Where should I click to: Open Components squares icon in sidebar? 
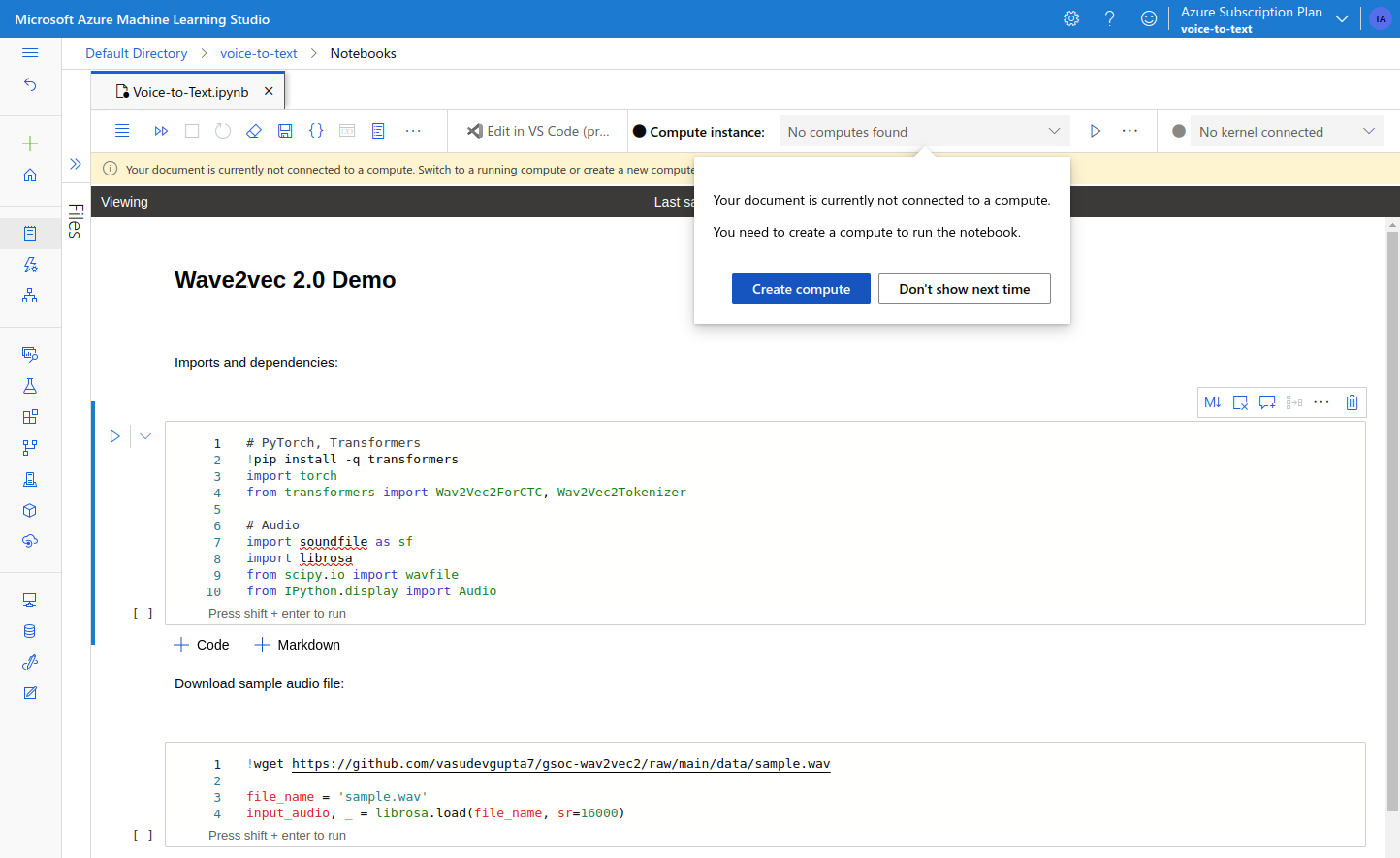point(30,417)
